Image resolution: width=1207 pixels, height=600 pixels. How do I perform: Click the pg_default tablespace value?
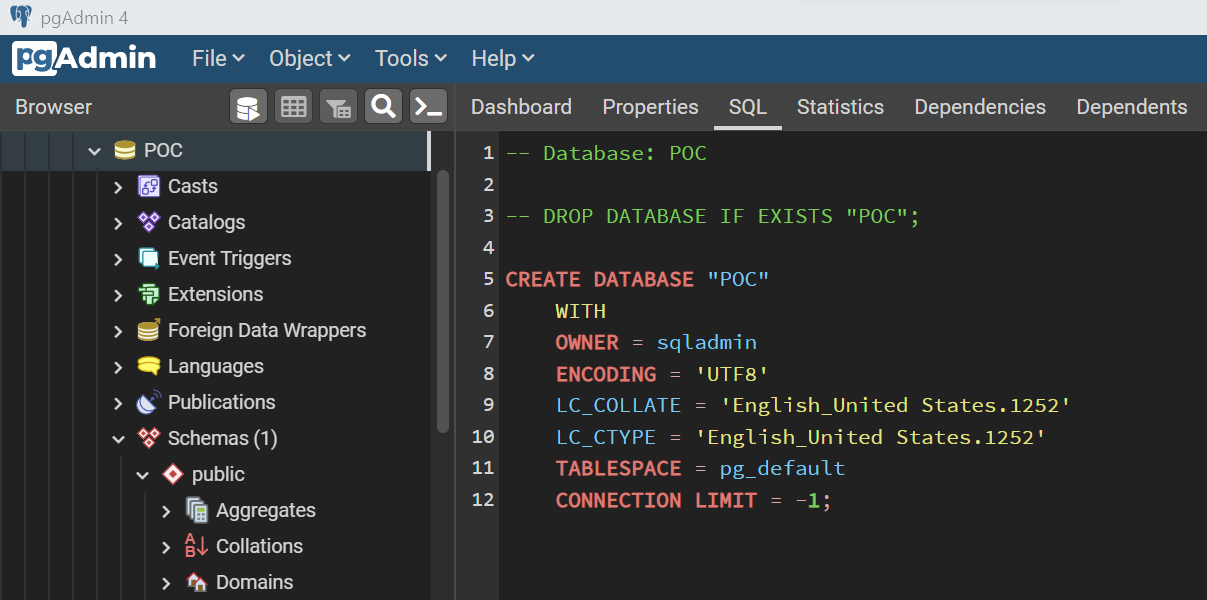[783, 469]
